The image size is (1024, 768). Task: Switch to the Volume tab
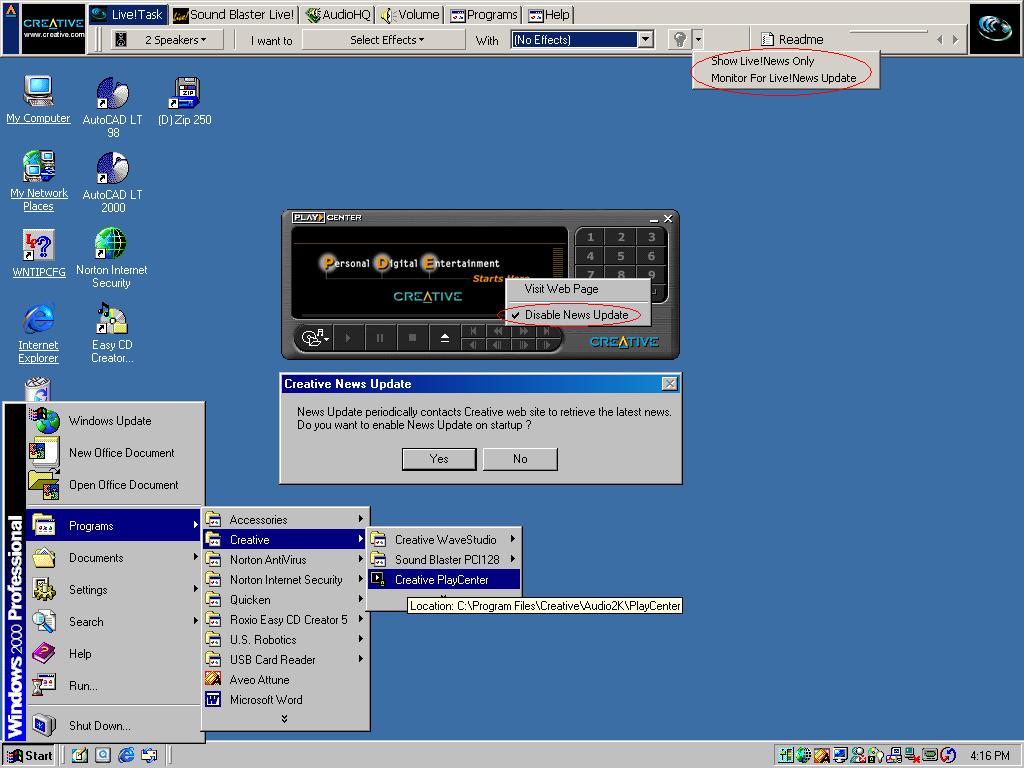409,14
